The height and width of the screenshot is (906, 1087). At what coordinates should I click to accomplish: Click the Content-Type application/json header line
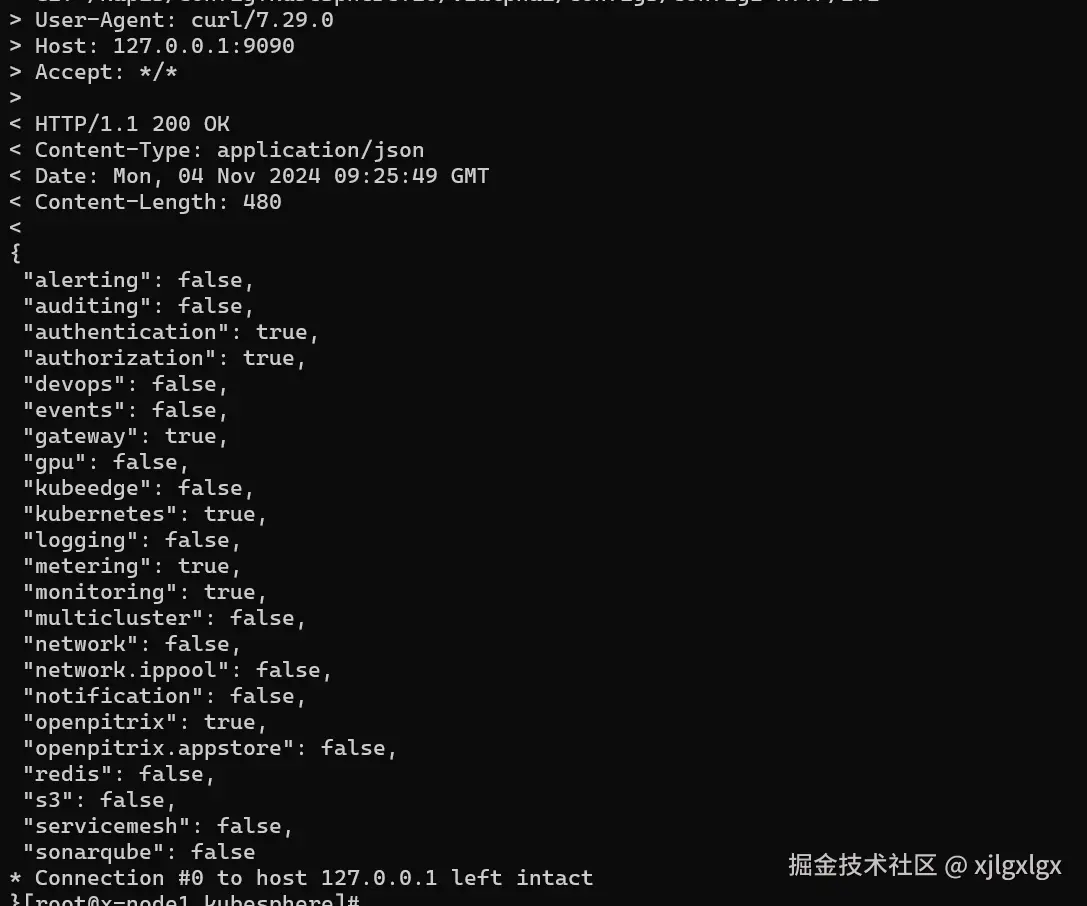click(x=216, y=150)
